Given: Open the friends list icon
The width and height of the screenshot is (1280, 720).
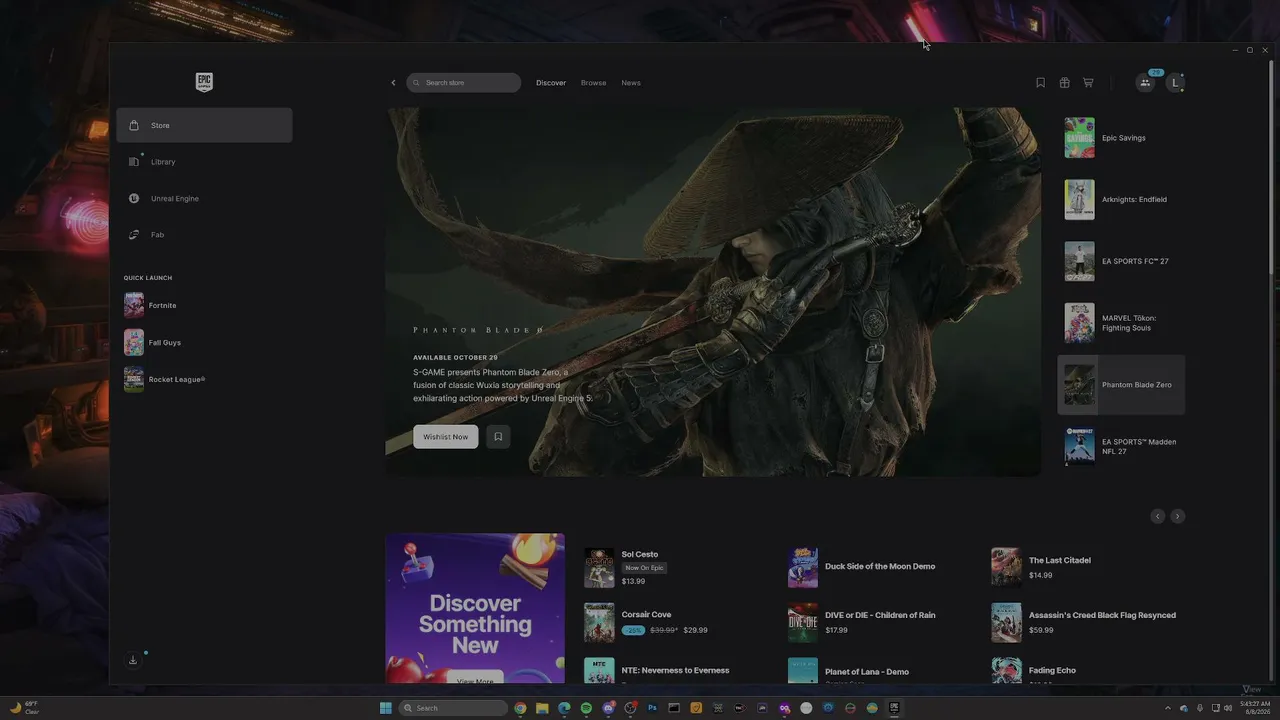Looking at the screenshot, I should pyautogui.click(x=1145, y=83).
